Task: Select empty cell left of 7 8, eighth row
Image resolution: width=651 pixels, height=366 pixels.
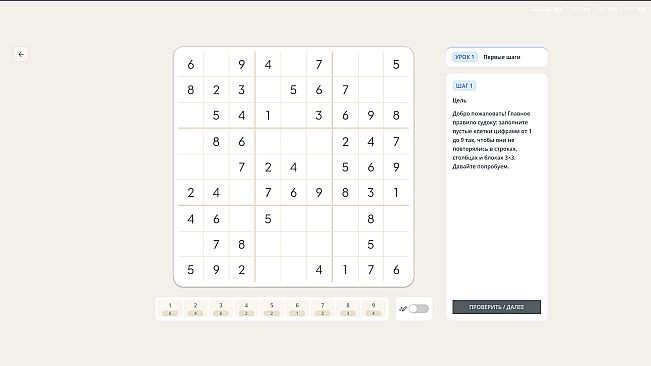Action: pos(191,244)
